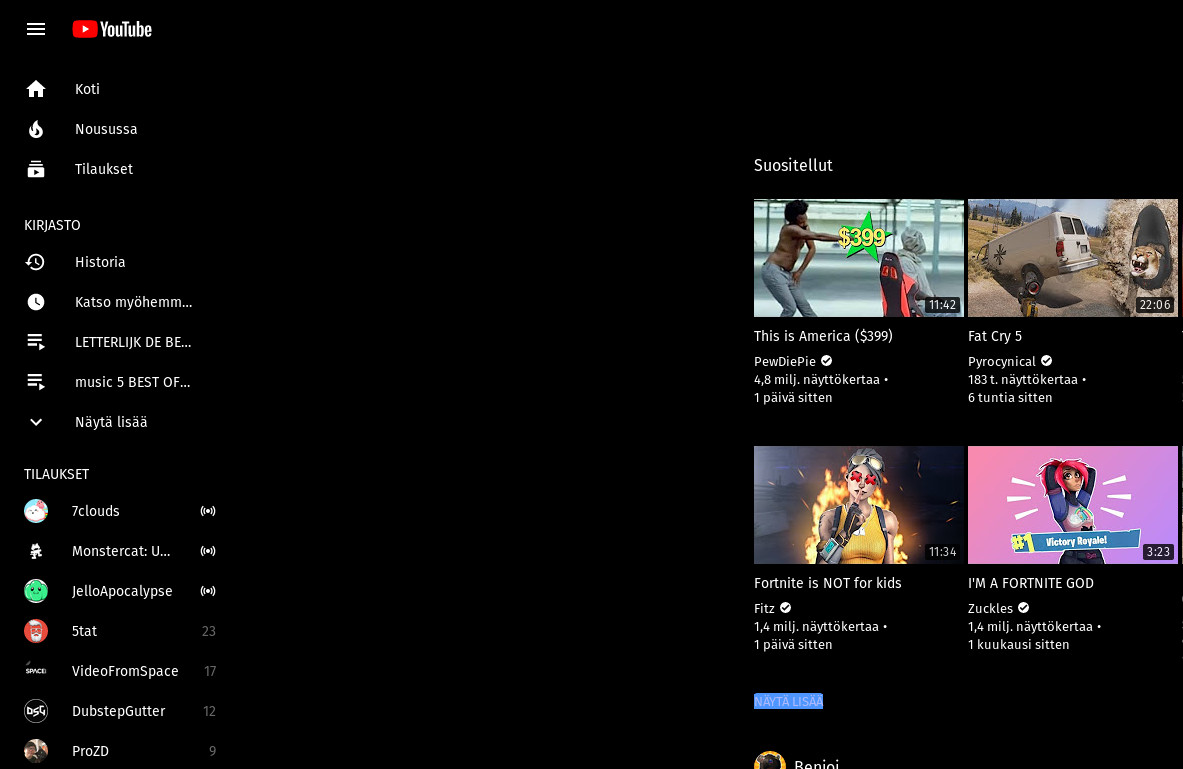Open video title Fortnite is NOT for kids
Viewport: 1183px width, 769px height.
(x=828, y=583)
